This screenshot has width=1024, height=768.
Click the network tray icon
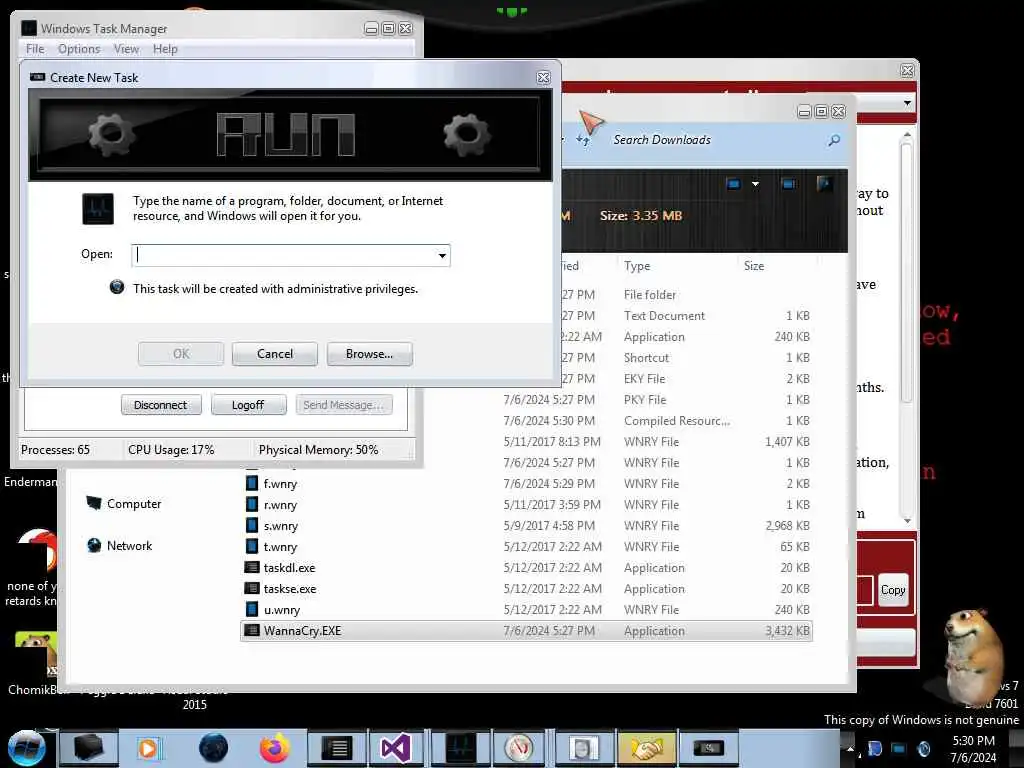[x=899, y=748]
